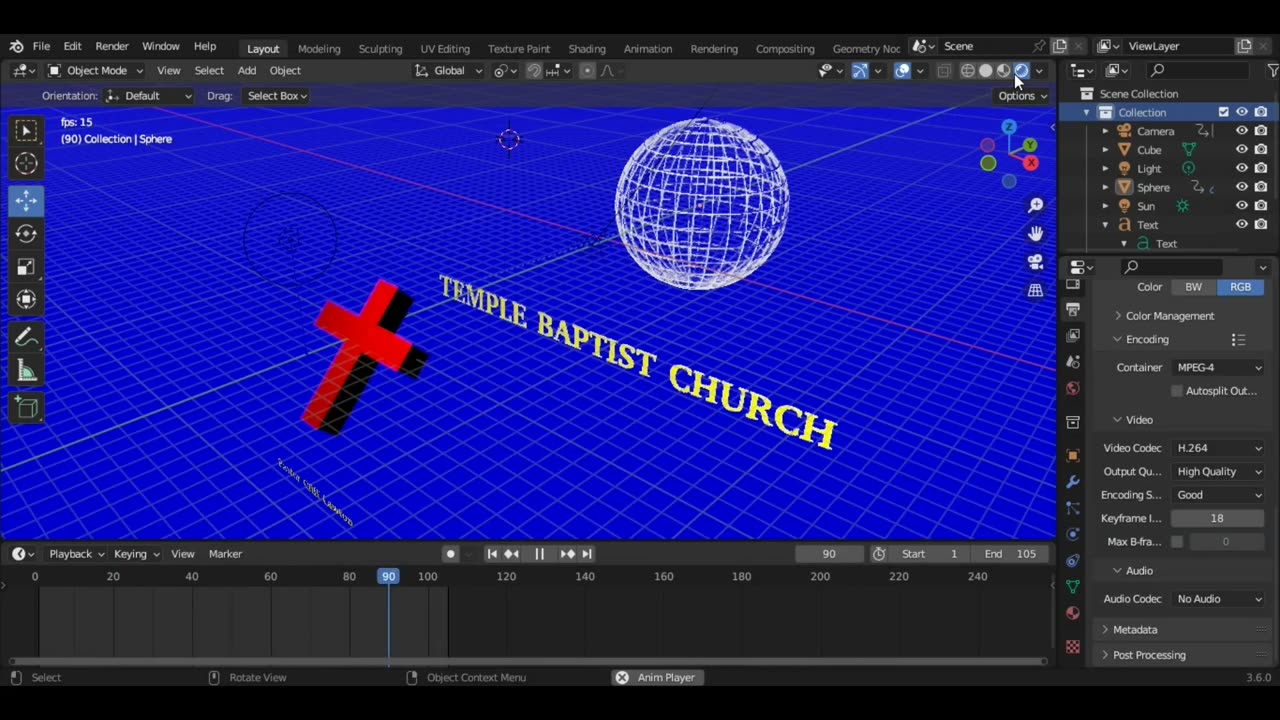
Task: Toggle camera view with camera gizmo
Action: [x=1035, y=262]
